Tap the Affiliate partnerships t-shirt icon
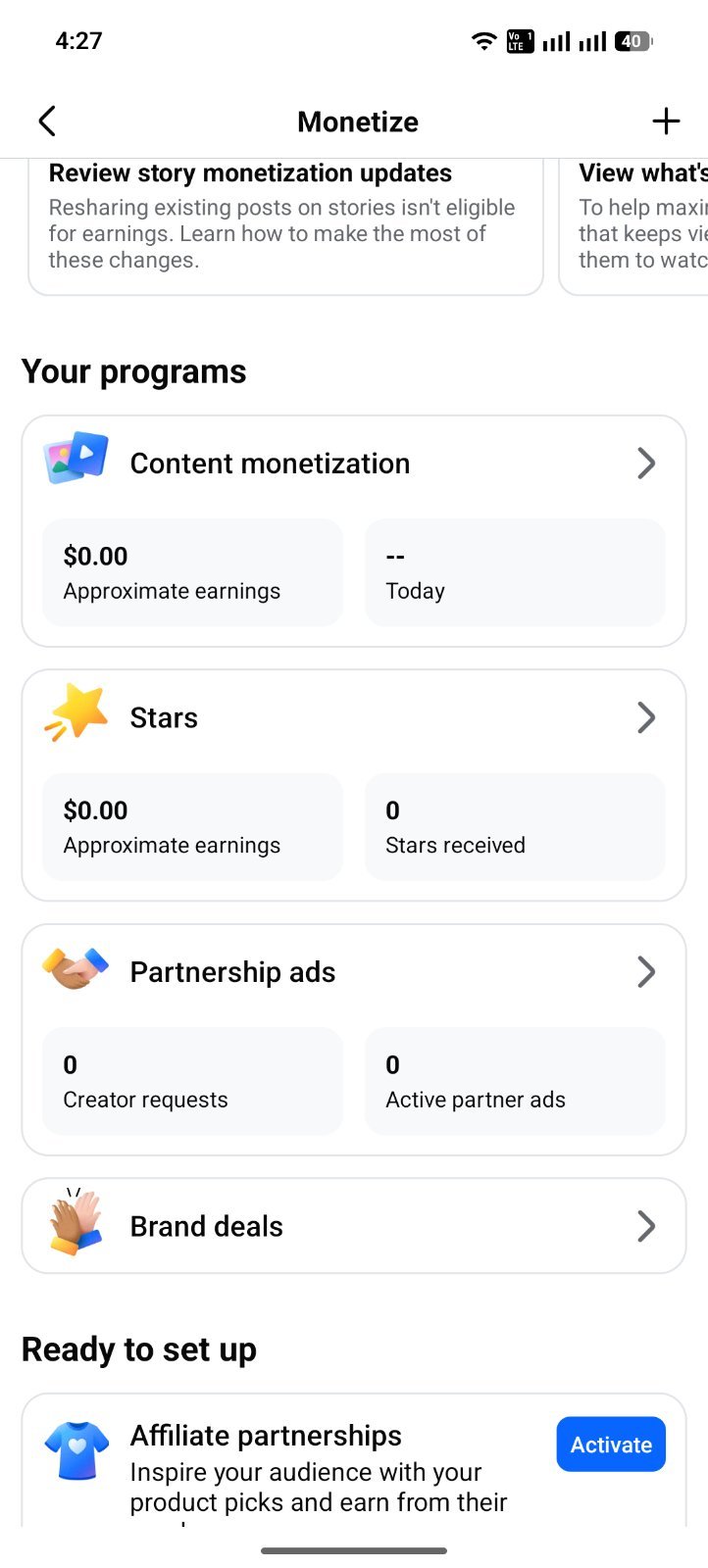 [76, 1449]
